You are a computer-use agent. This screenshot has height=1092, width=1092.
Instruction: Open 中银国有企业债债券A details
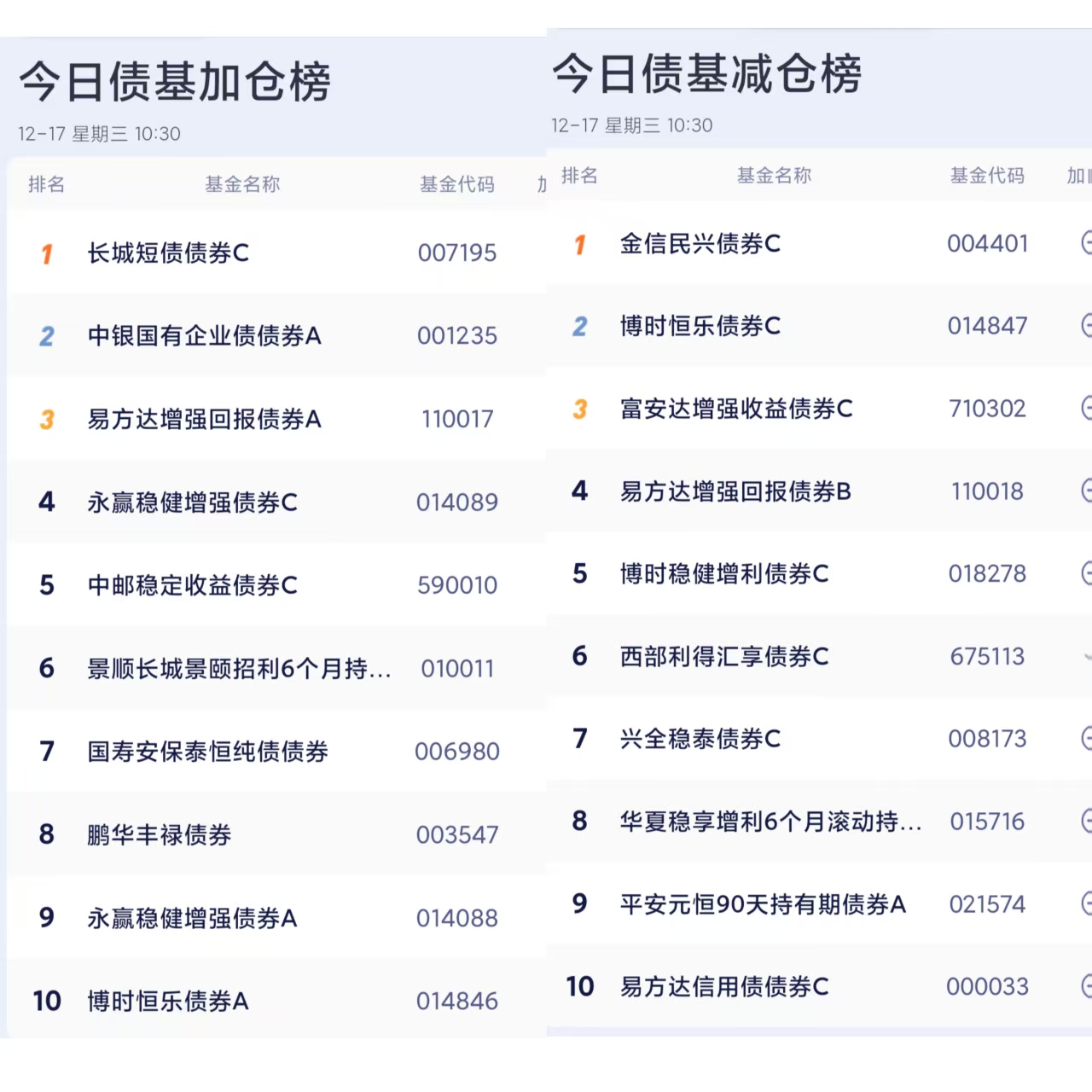[204, 336]
